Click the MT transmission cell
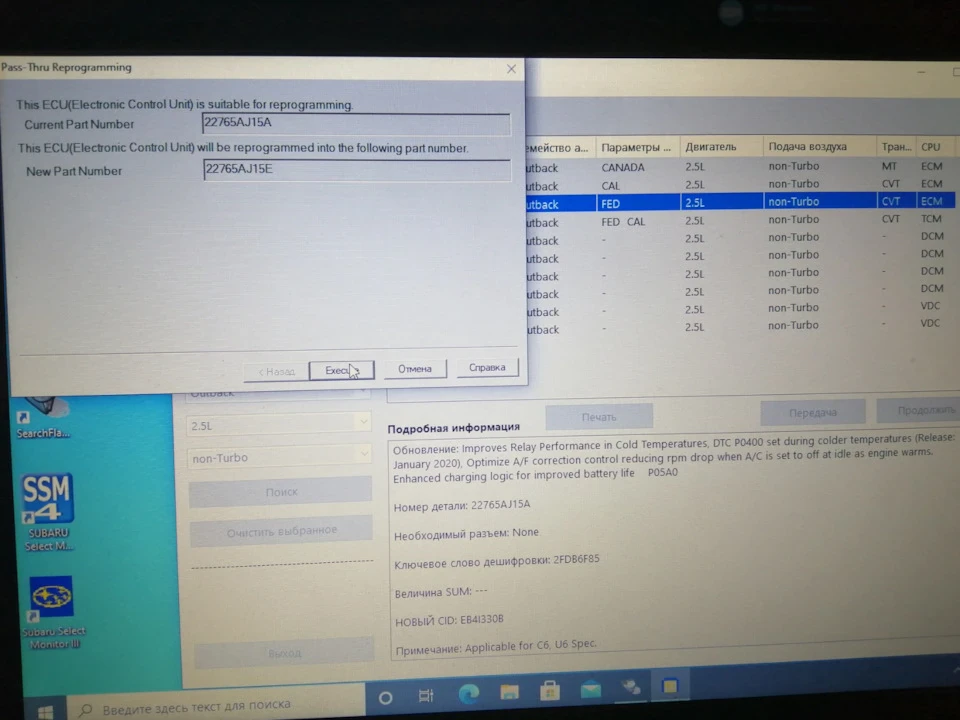This screenshot has height=720, width=960. pos(889,166)
